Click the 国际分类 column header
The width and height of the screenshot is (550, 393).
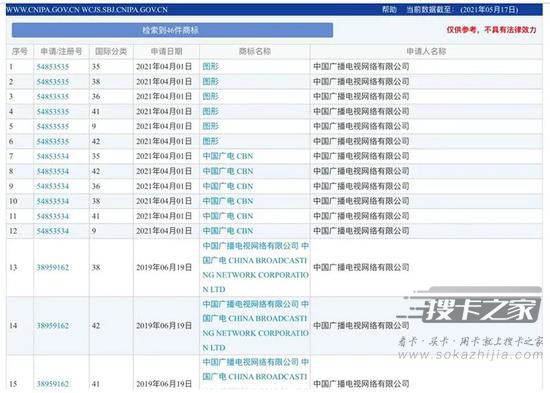pyautogui.click(x=111, y=52)
